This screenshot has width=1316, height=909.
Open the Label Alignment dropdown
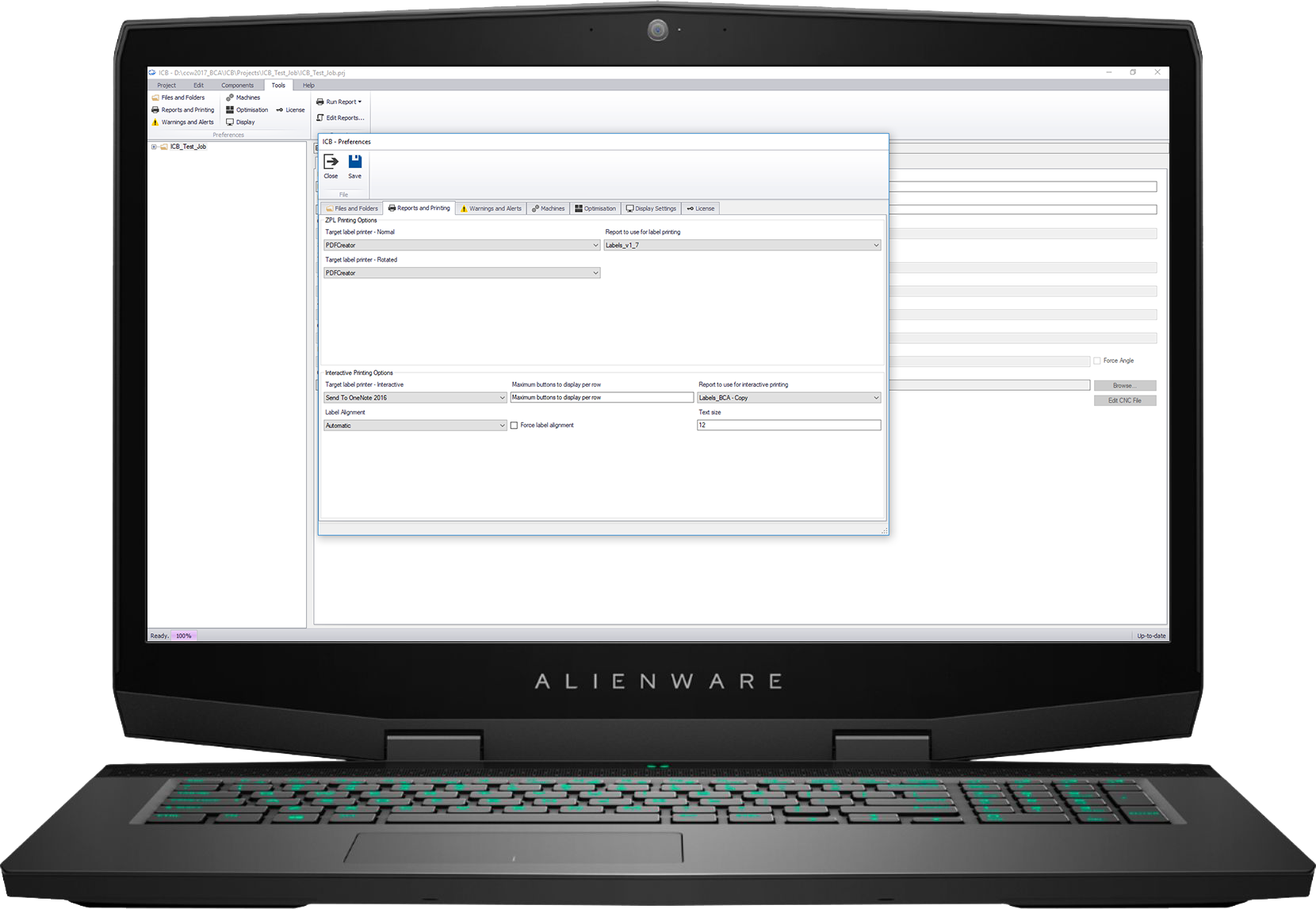(x=415, y=426)
